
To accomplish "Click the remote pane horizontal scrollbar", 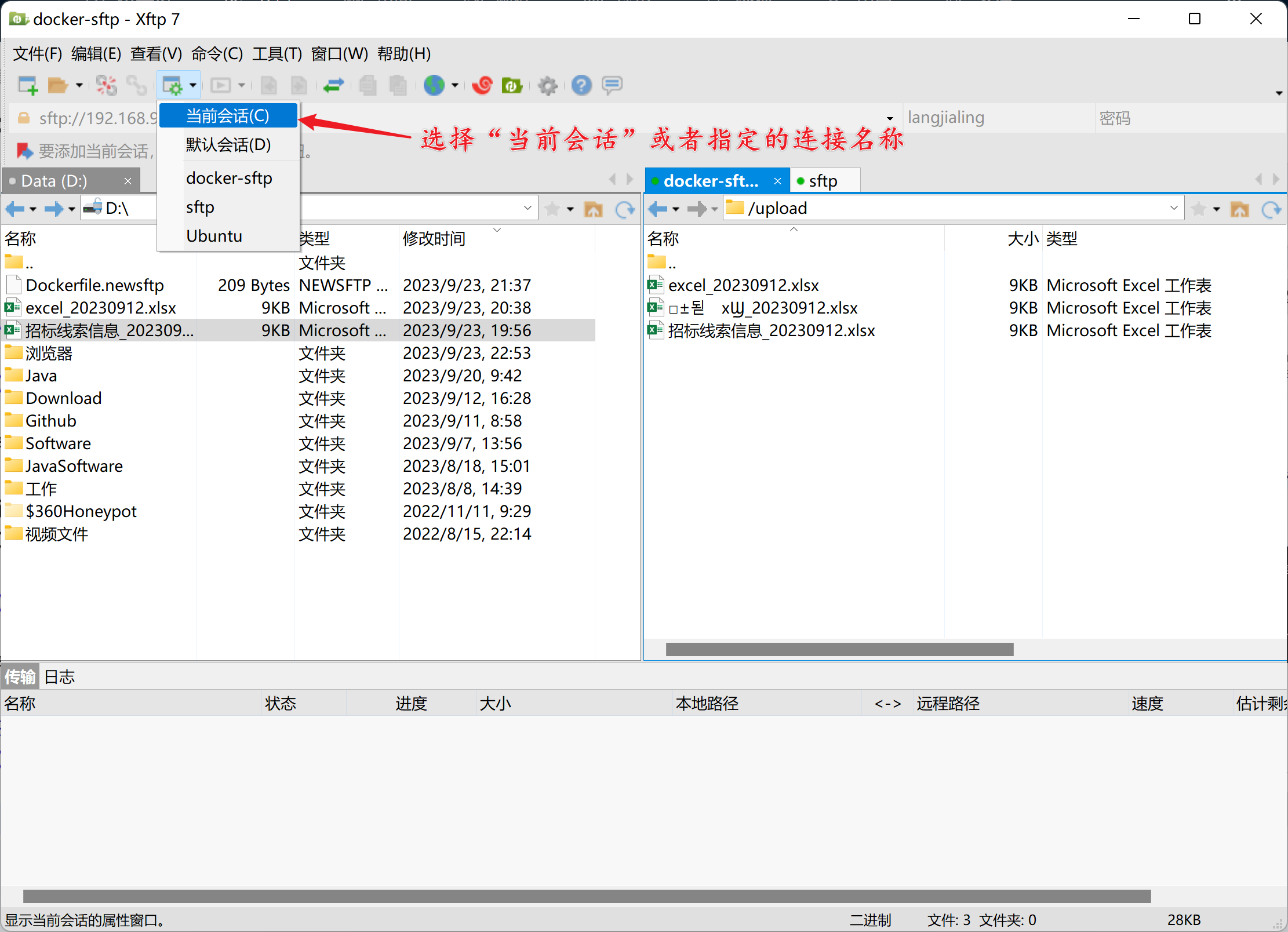I will pos(840,649).
